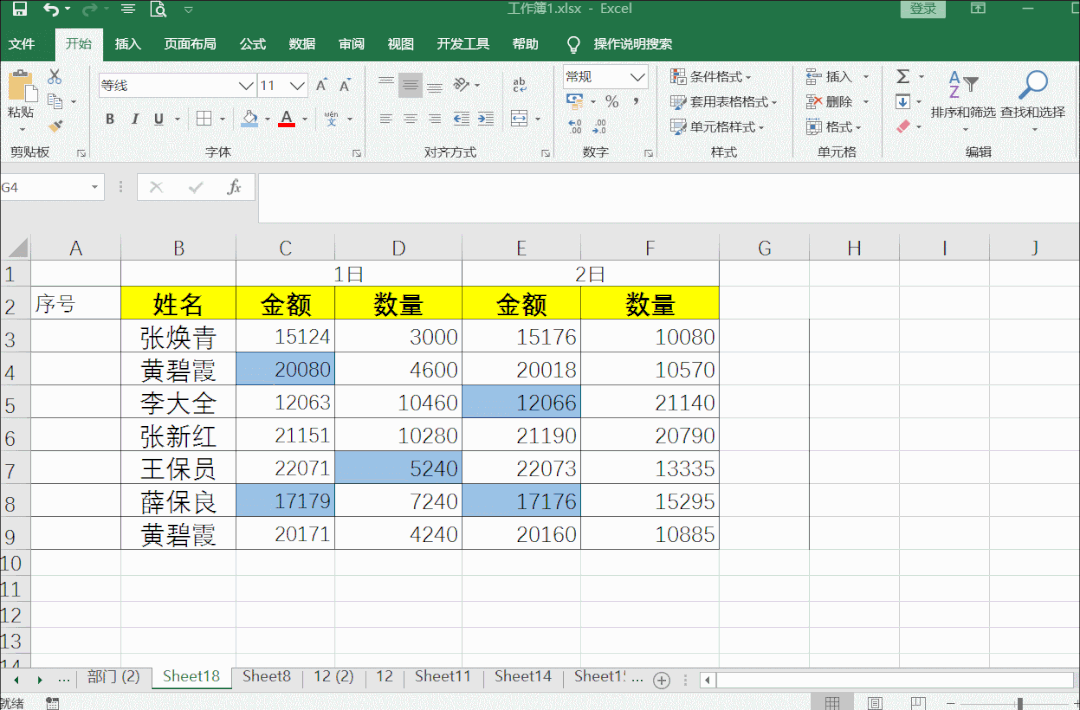Toggle align text right
1080x710 pixels.
[435, 118]
